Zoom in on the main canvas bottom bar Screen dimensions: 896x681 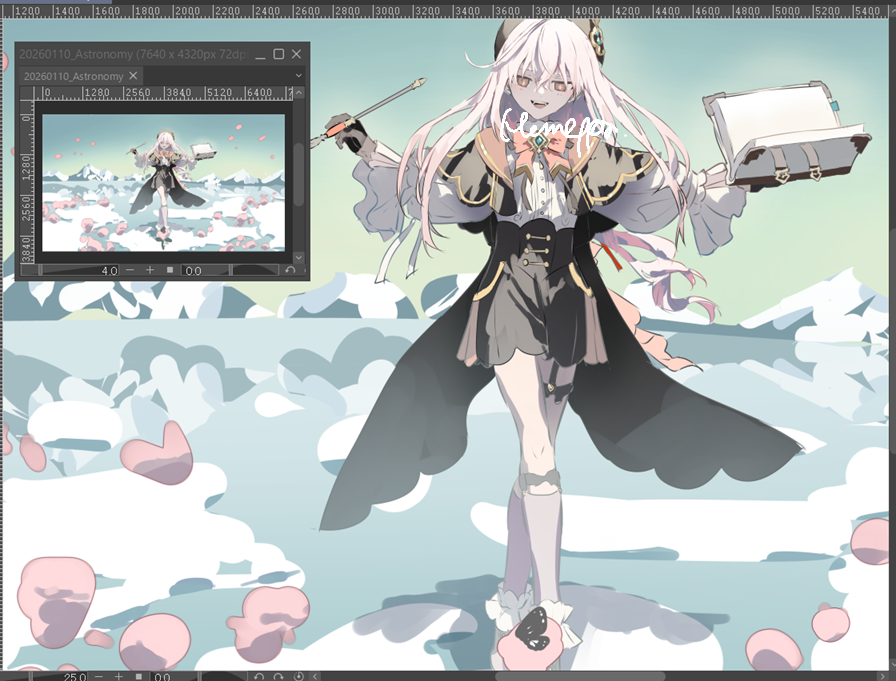(x=119, y=676)
